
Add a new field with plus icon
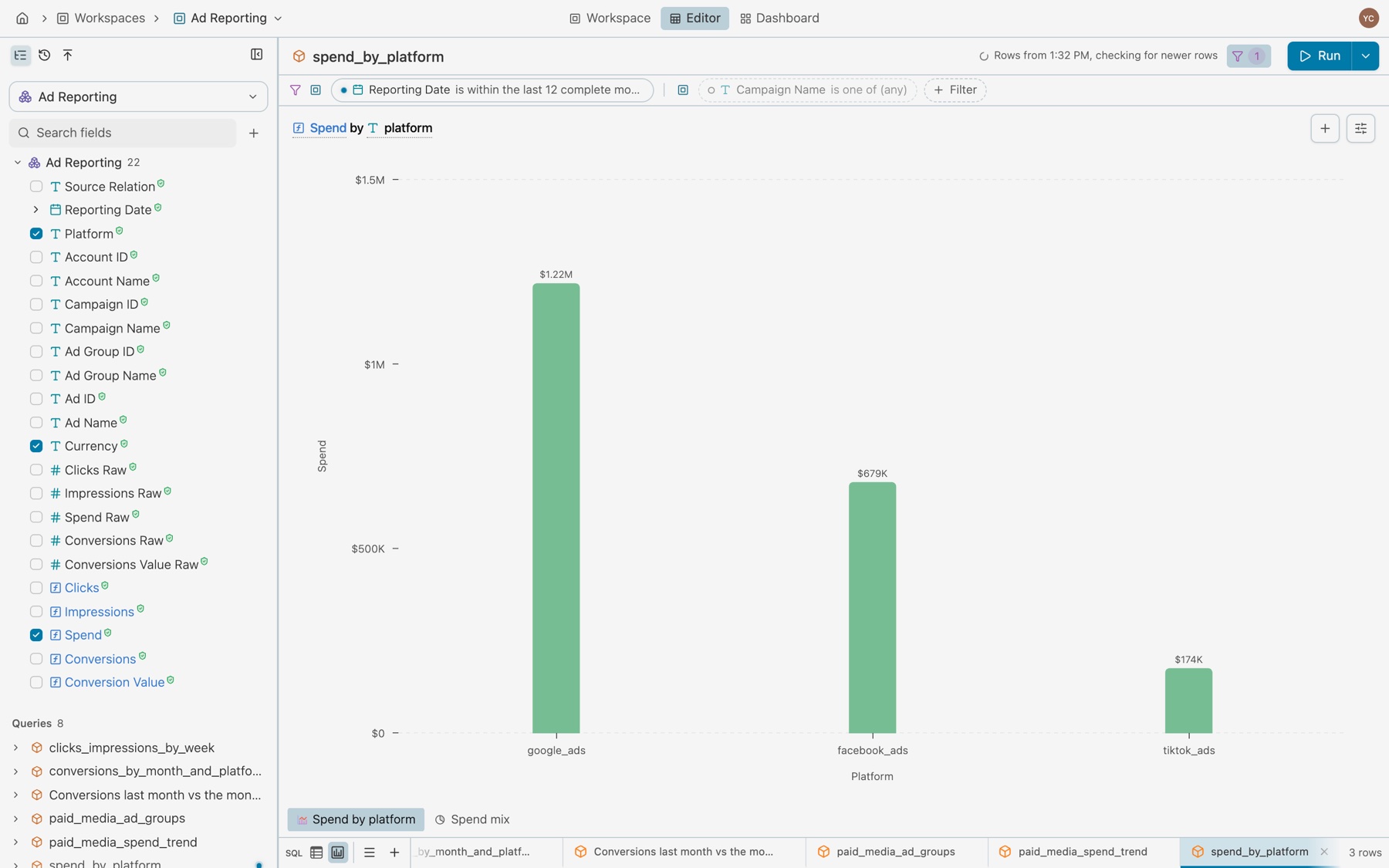(253, 133)
